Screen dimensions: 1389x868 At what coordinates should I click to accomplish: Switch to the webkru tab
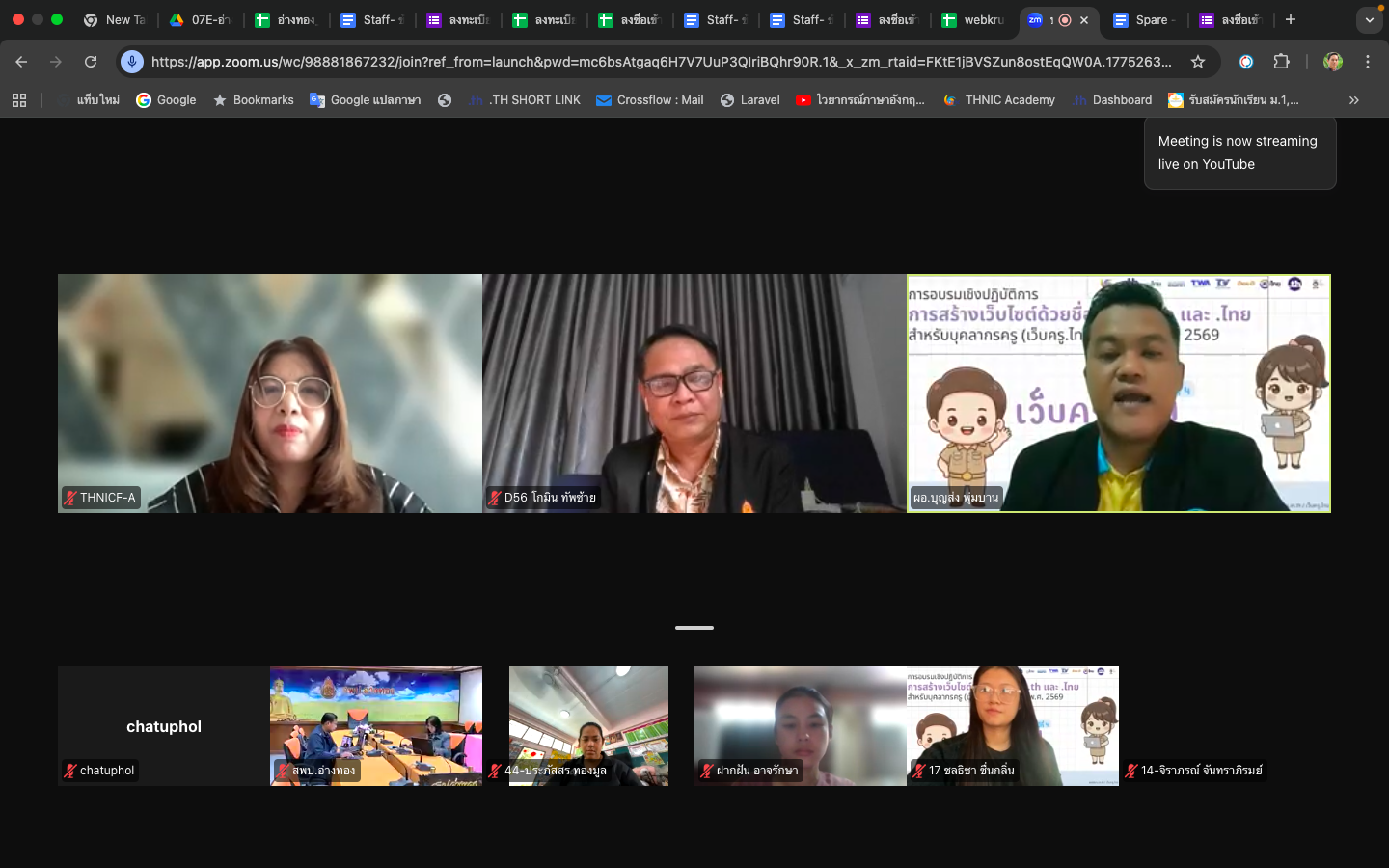[972, 19]
